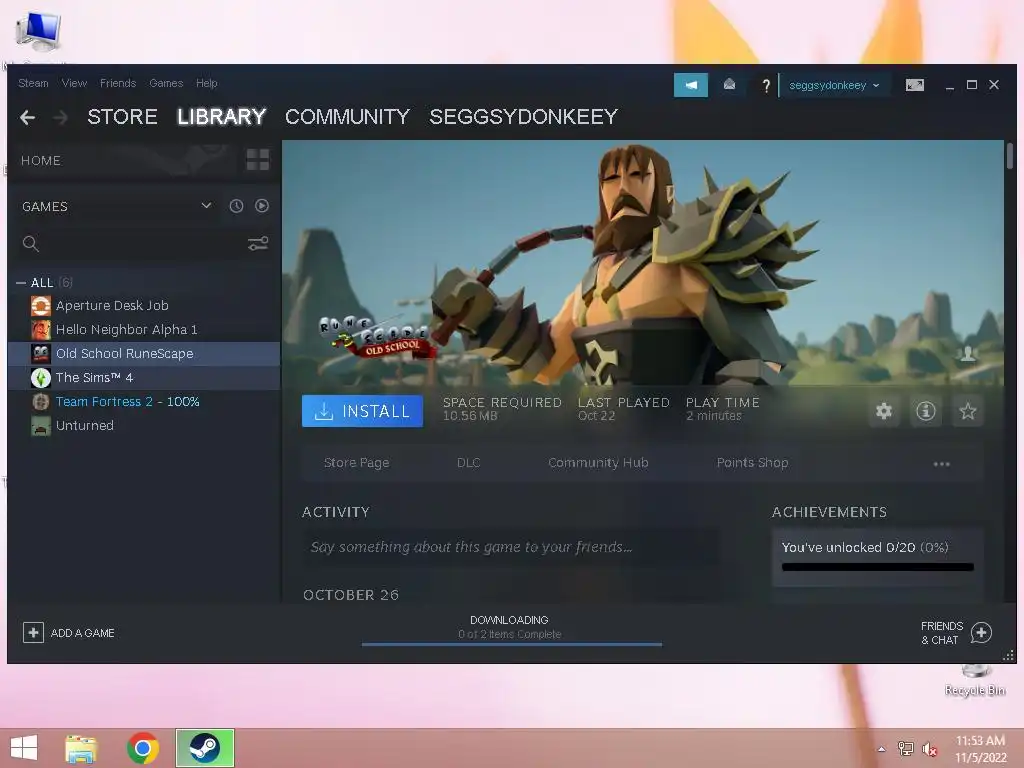Open the Windows Start button
The height and width of the screenshot is (768, 1024).
[x=24, y=748]
